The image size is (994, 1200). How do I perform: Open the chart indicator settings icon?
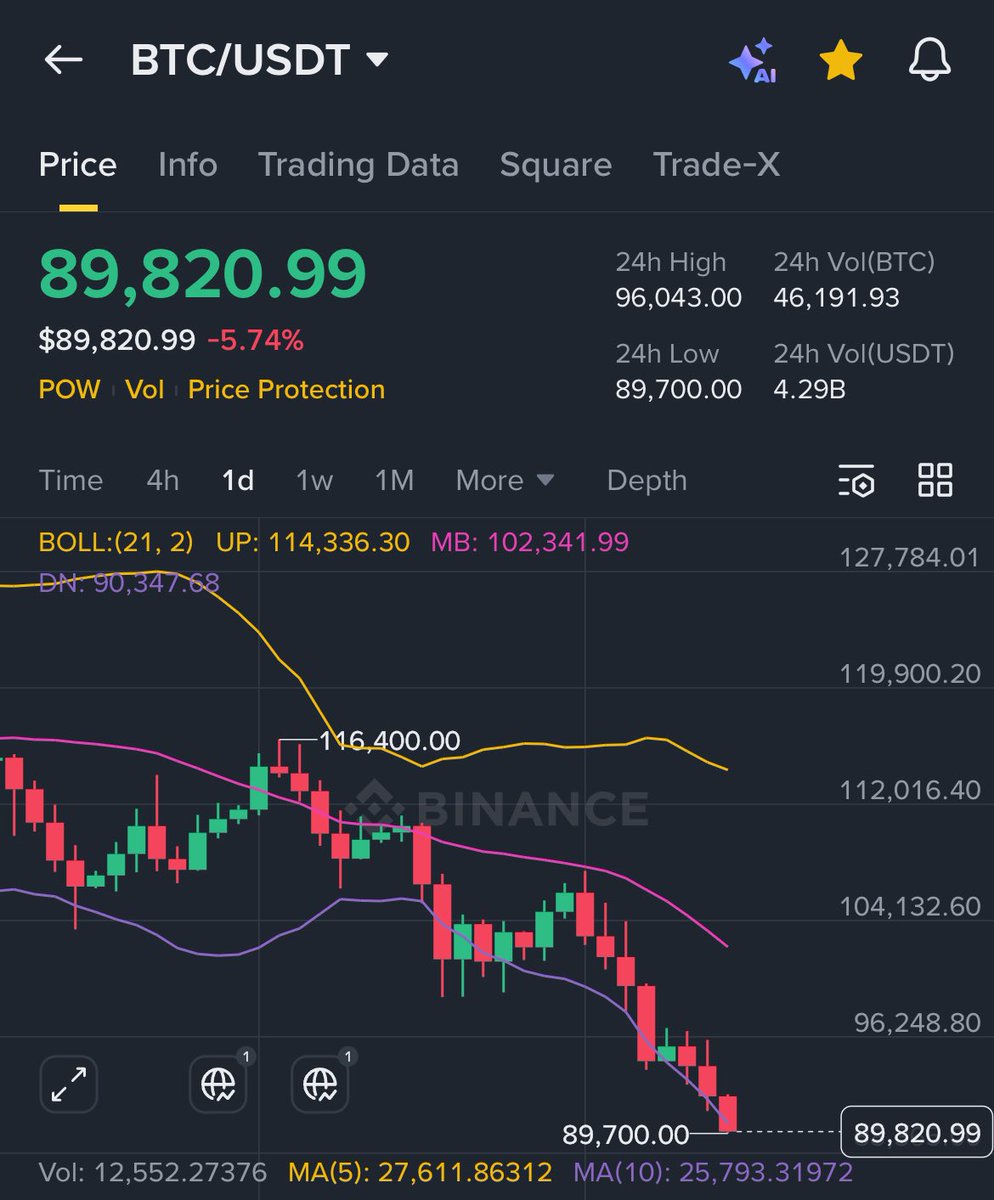pyautogui.click(x=856, y=481)
